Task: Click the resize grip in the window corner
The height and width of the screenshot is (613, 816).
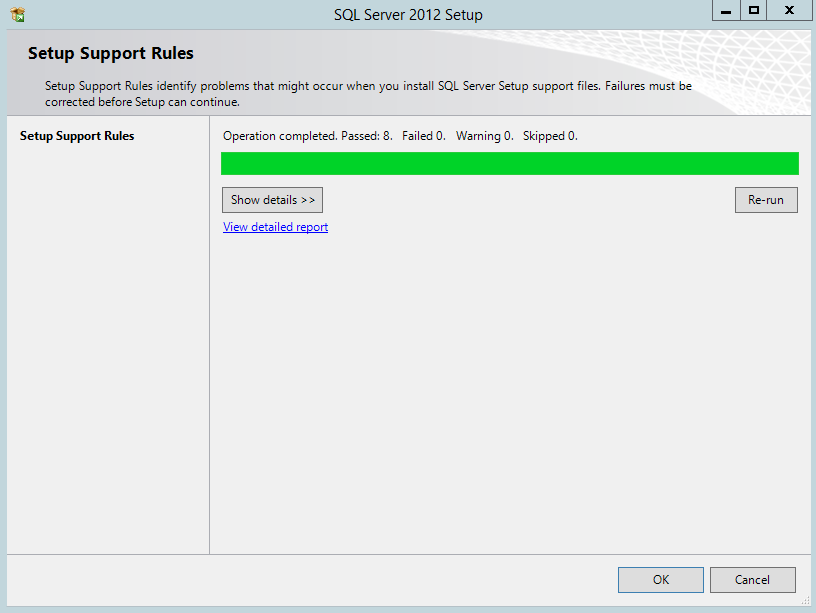Action: click(x=806, y=601)
